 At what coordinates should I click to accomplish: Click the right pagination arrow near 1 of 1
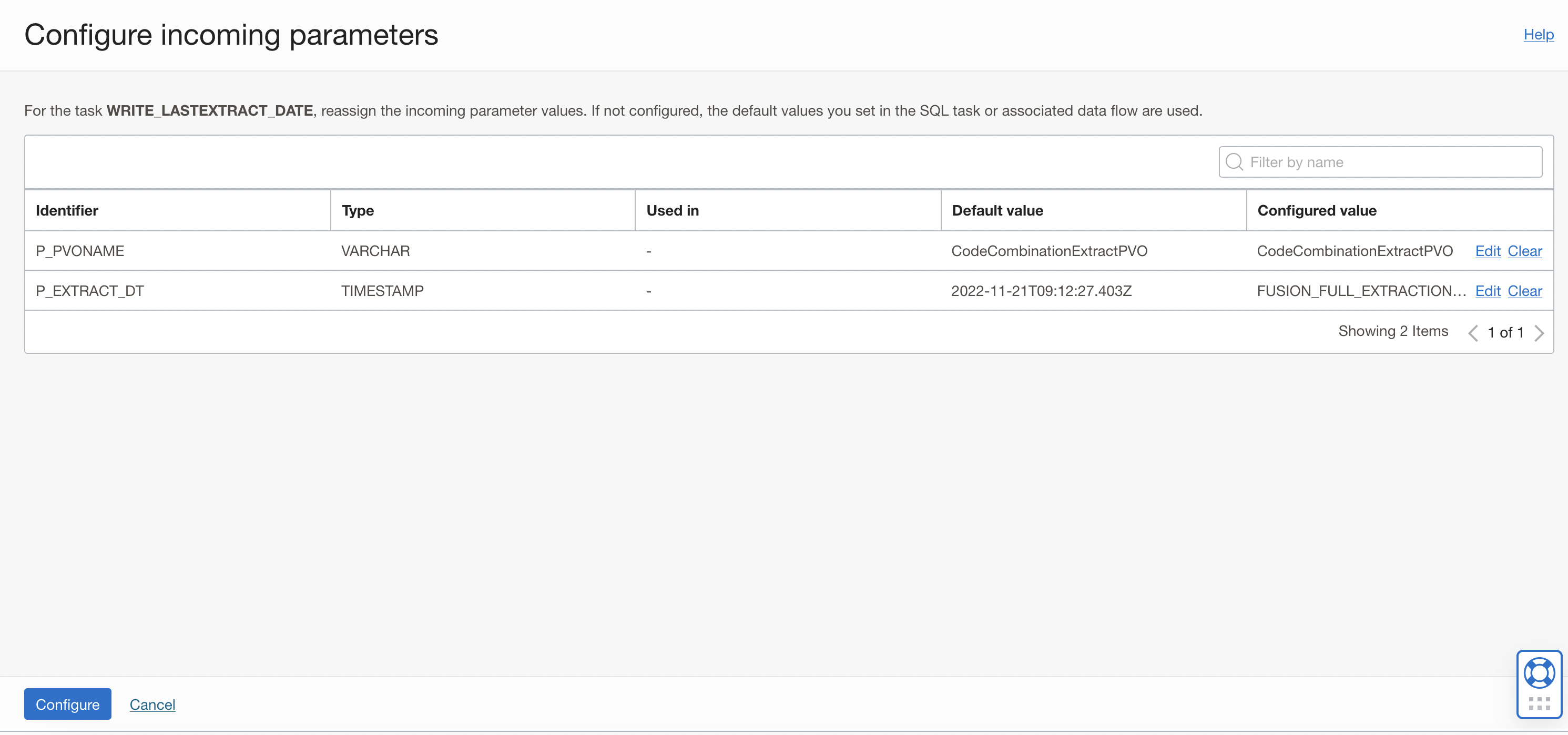(x=1541, y=332)
